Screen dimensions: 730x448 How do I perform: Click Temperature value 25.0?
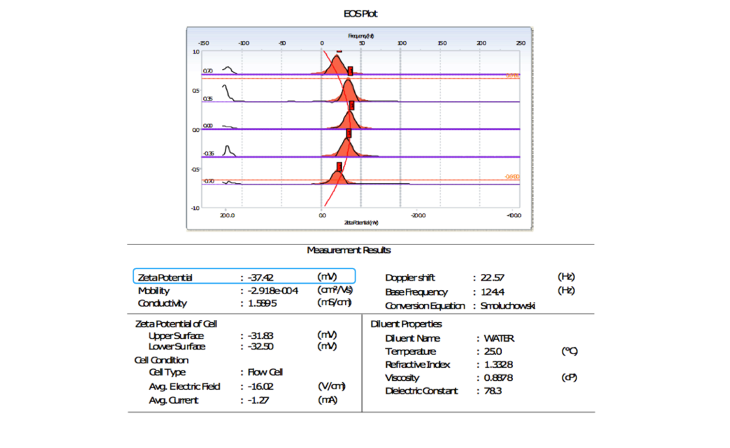pos(493,352)
